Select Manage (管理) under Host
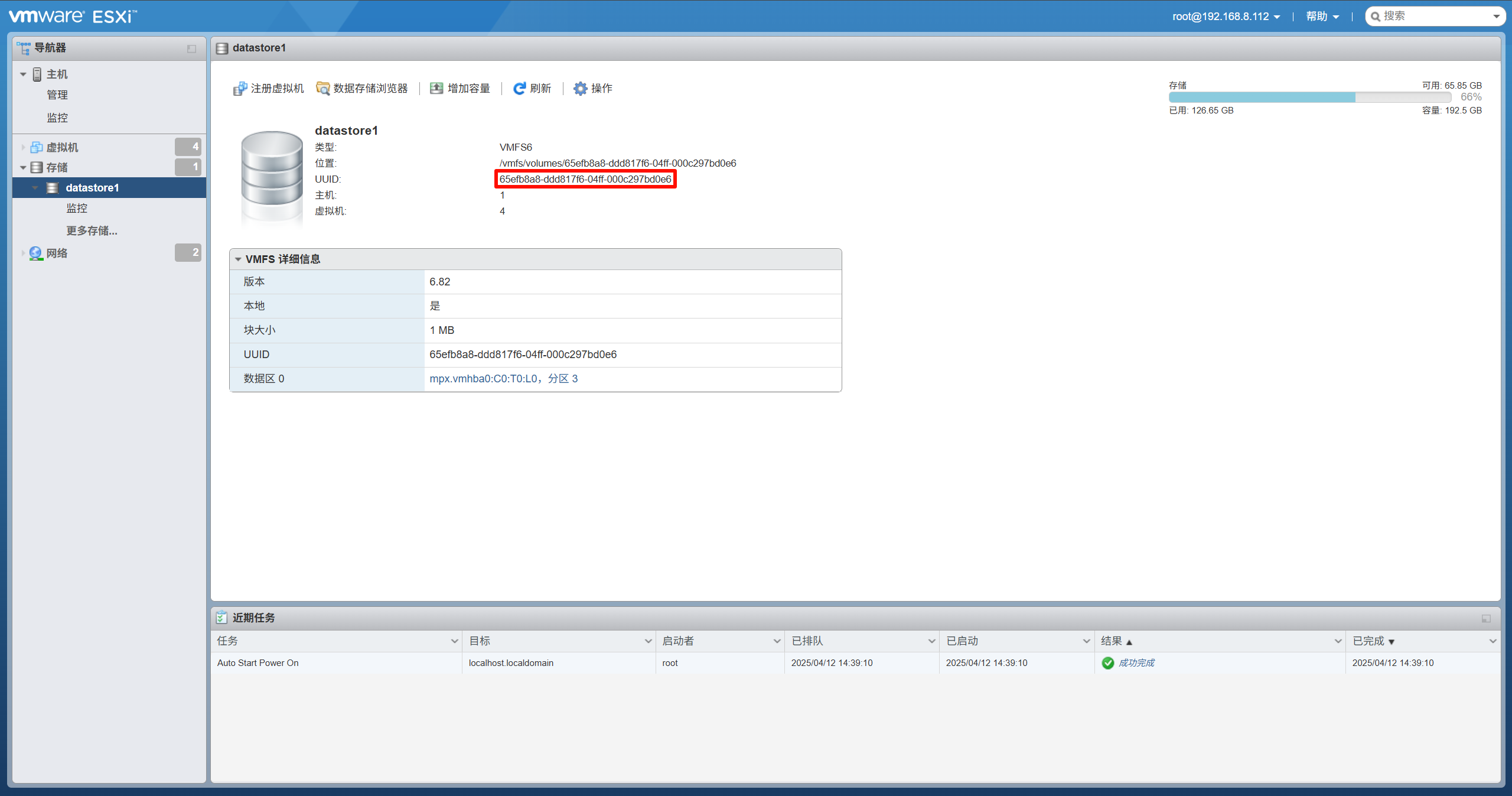Viewport: 1512px width, 796px height. click(x=57, y=95)
